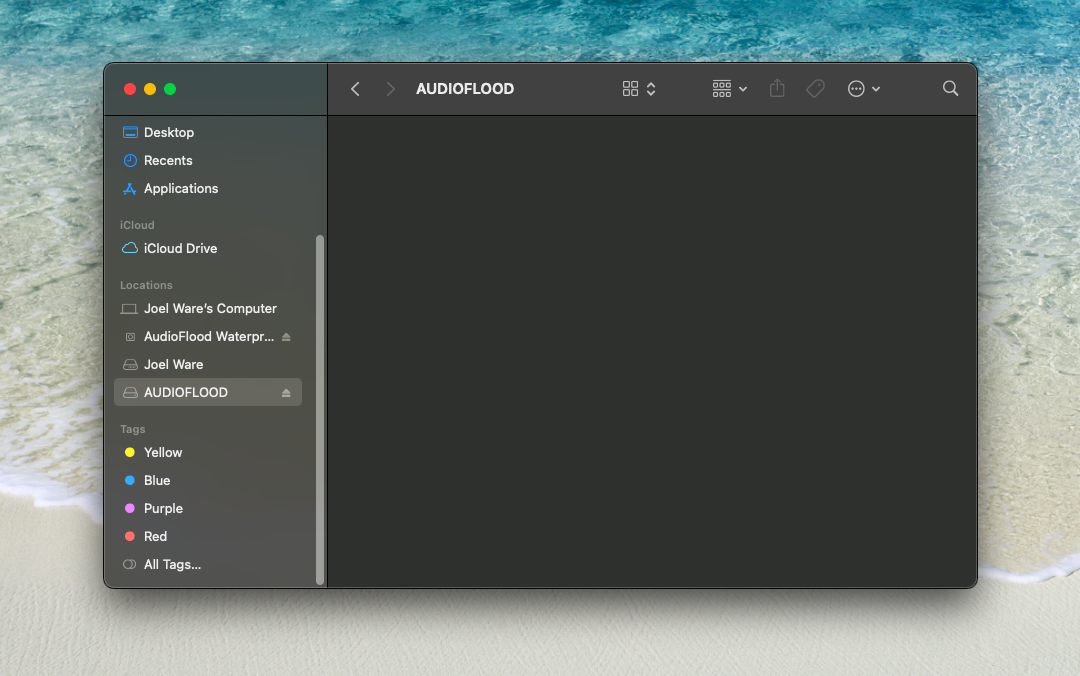
Task: Click the Recents clock icon
Action: coord(129,161)
